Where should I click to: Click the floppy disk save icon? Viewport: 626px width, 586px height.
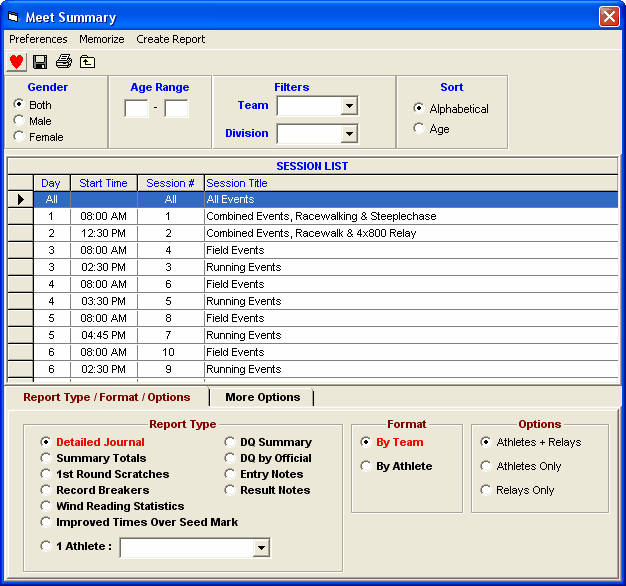point(40,62)
